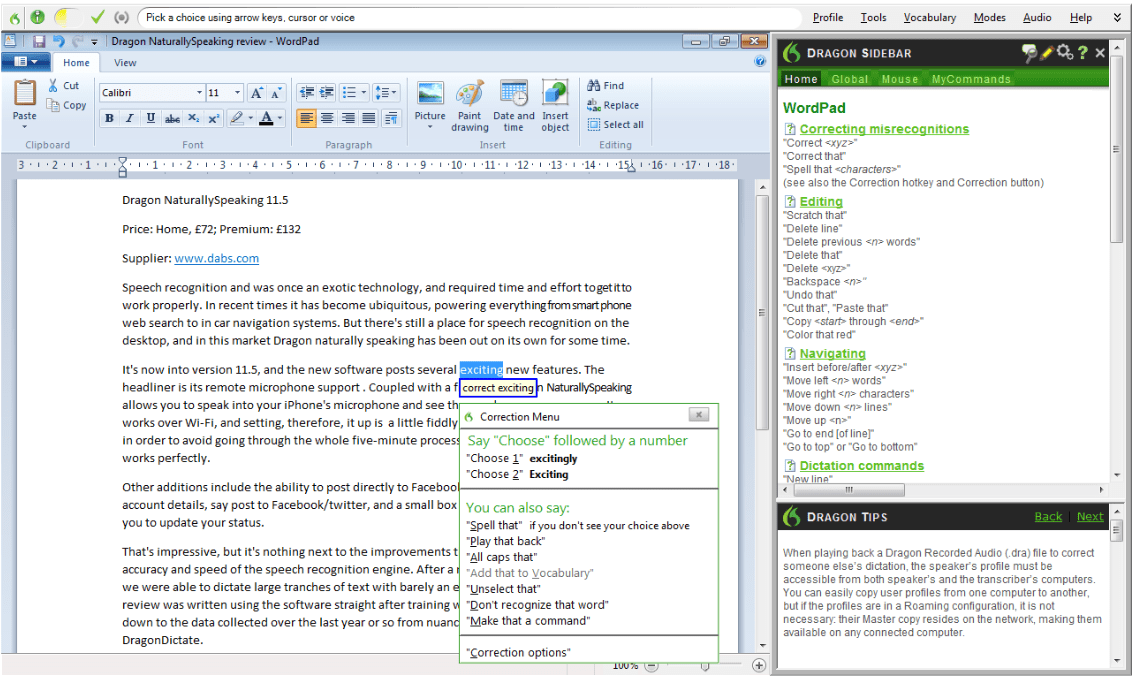The image size is (1134, 676).
Task: Switch to the View ribbon tab
Action: click(125, 63)
